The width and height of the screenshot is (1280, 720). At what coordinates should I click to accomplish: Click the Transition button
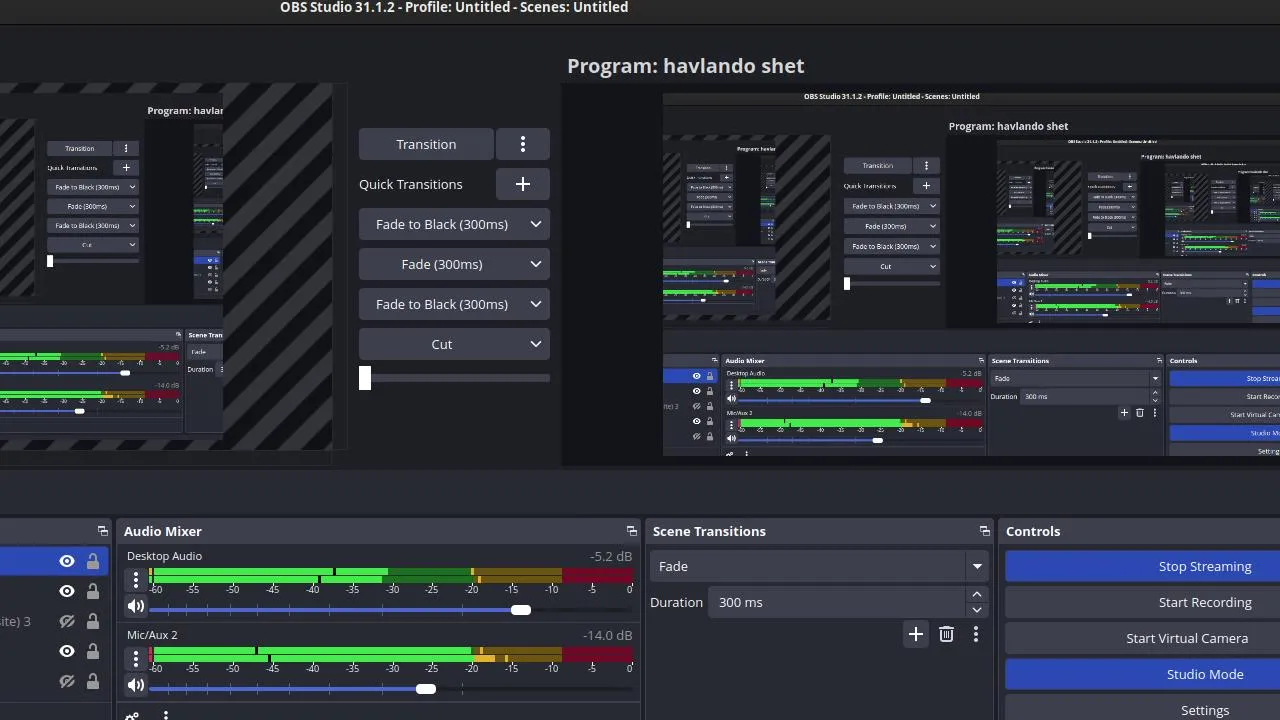[426, 144]
